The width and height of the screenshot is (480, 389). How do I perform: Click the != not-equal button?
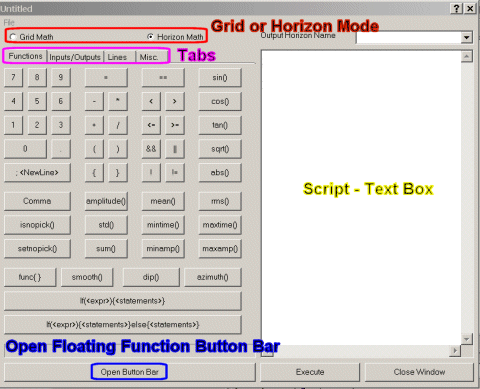pyautogui.click(x=175, y=172)
